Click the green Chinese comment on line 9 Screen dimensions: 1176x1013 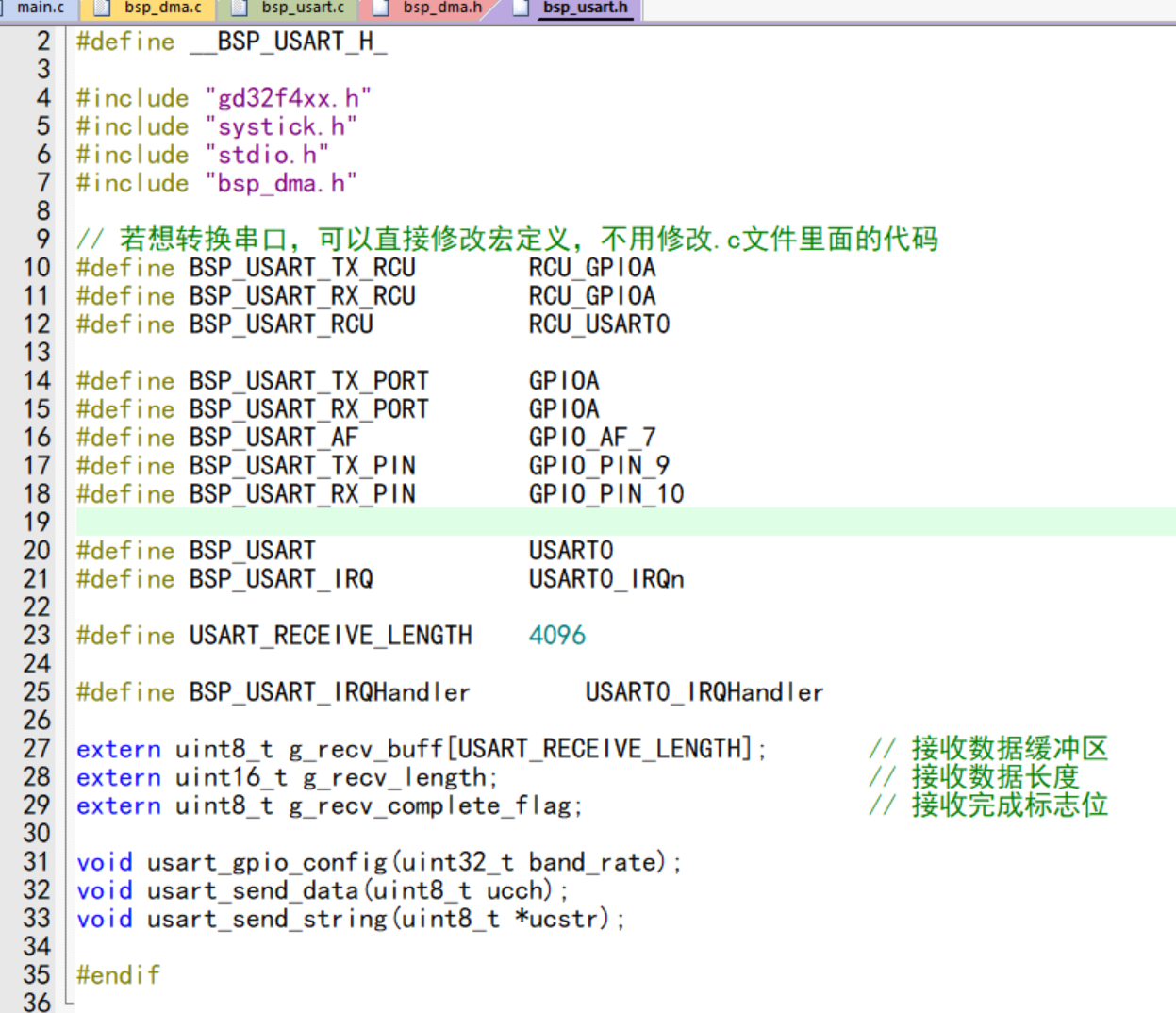[x=528, y=240]
